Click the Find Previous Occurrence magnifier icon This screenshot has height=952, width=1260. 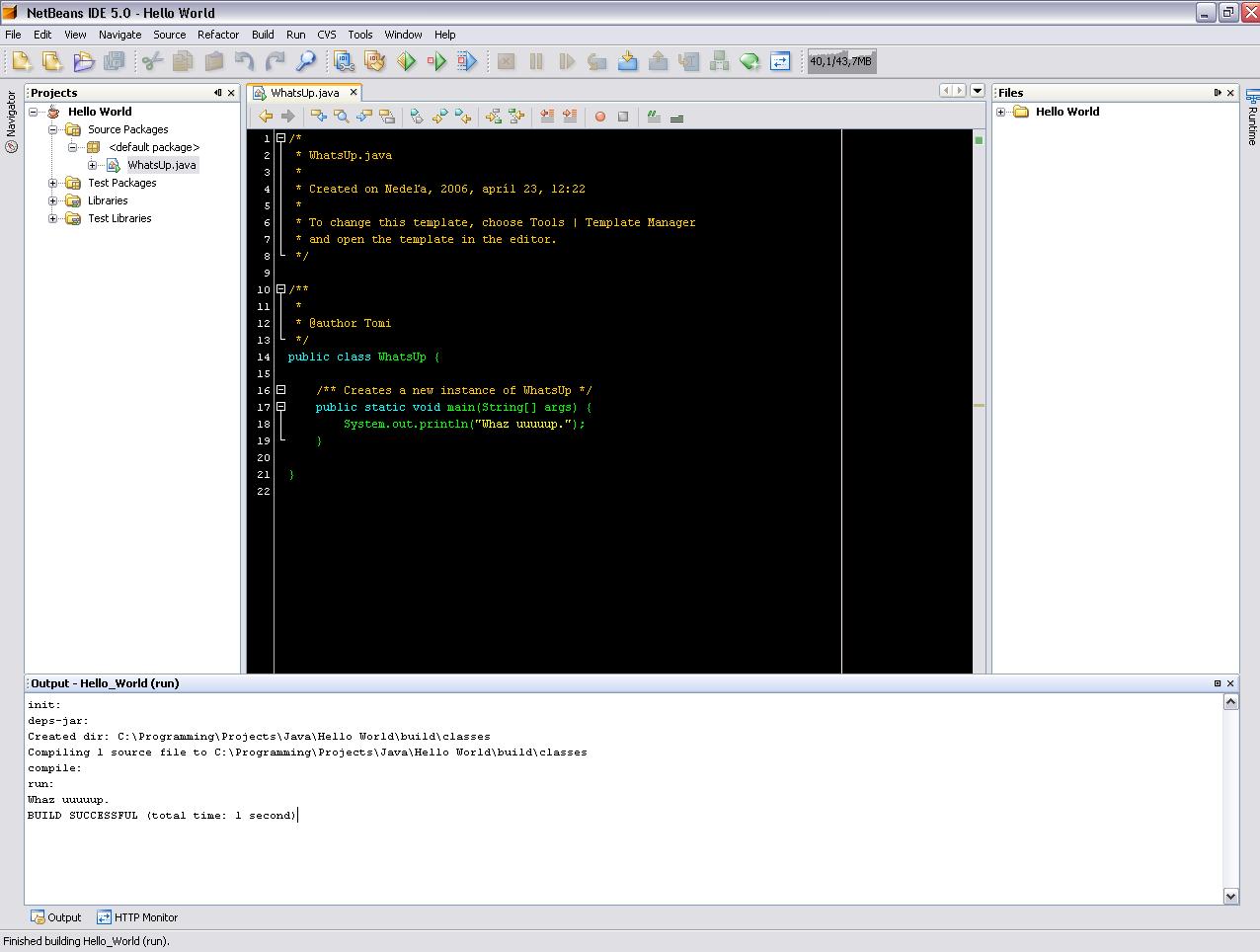point(341,117)
